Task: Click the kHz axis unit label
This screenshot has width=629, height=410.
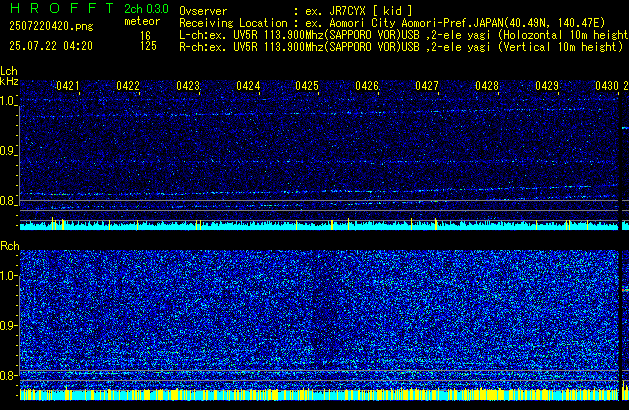Action: point(9,81)
